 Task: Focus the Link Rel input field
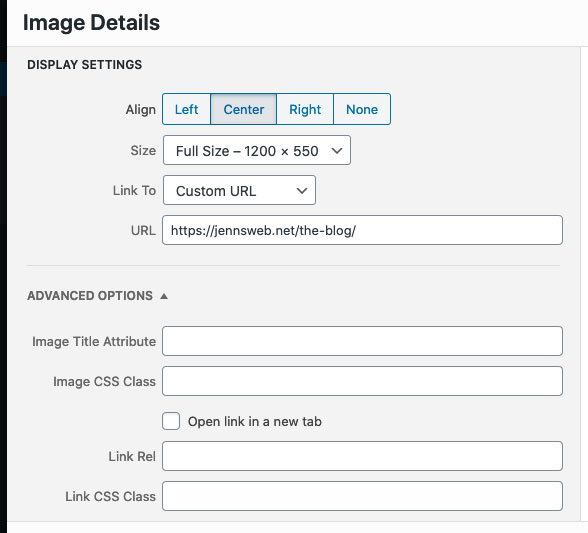coord(362,456)
